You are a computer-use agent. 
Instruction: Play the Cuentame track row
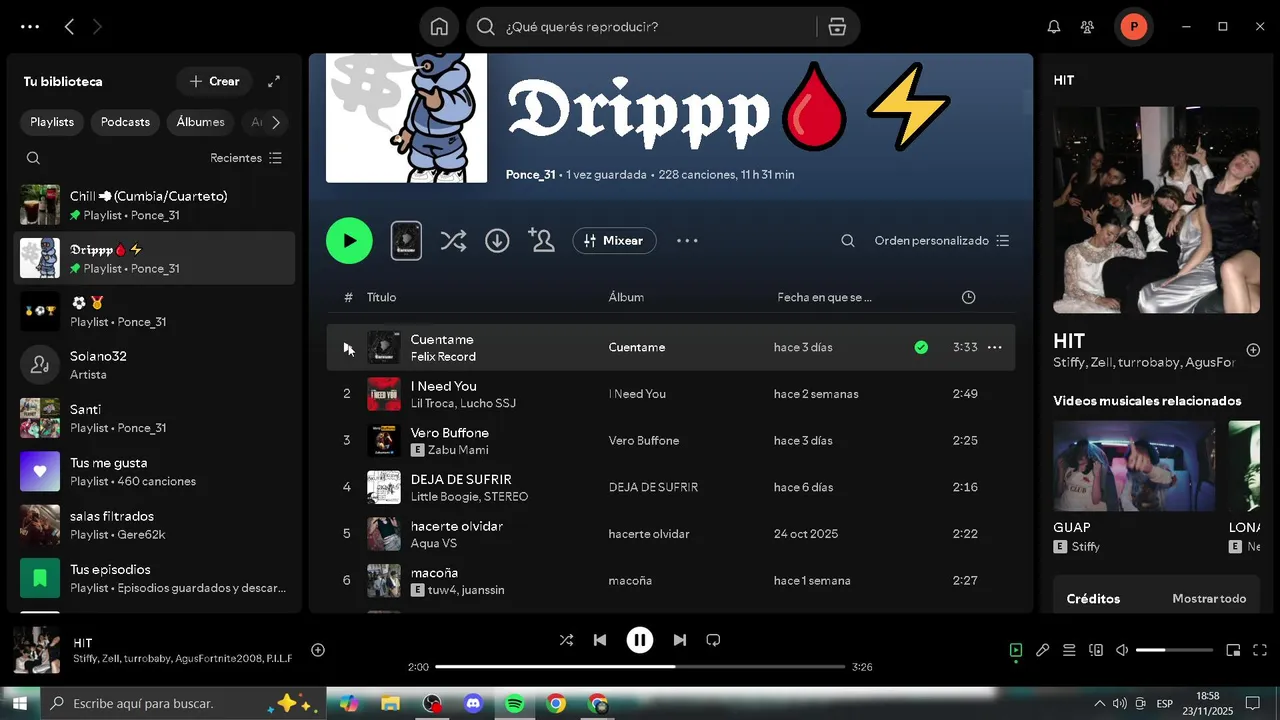click(x=347, y=347)
